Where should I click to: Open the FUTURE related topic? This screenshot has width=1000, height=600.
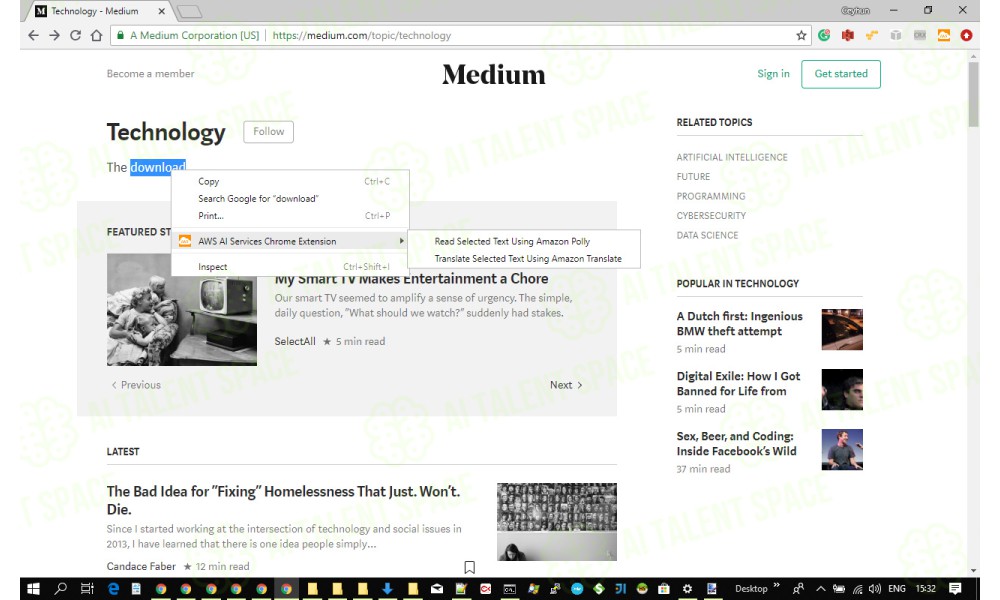tap(693, 177)
